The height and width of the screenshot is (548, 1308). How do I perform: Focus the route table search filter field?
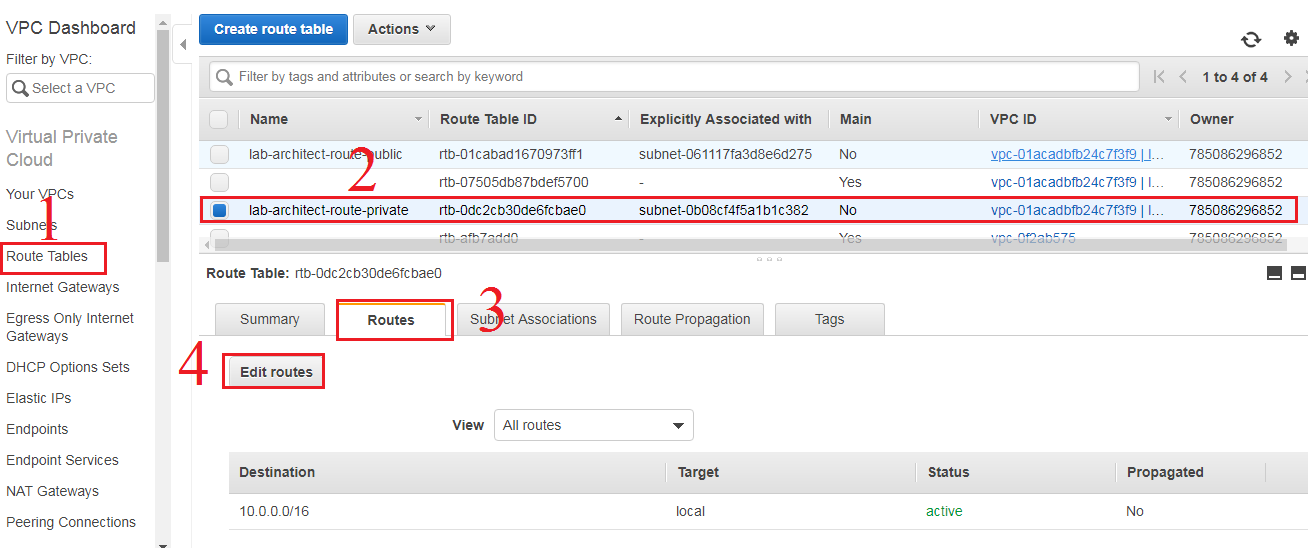pyautogui.click(x=680, y=77)
